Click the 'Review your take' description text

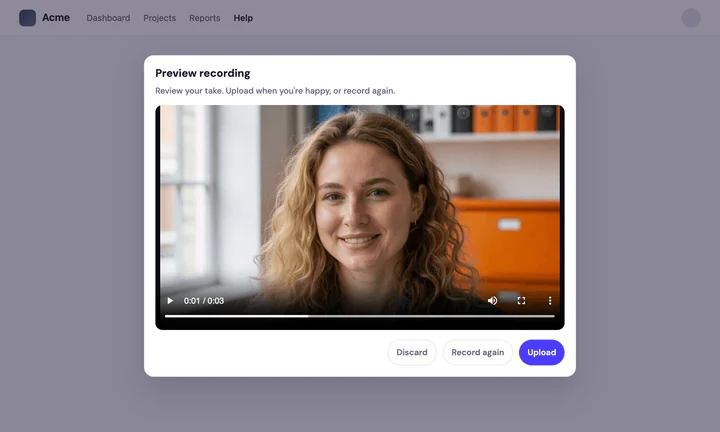point(275,91)
